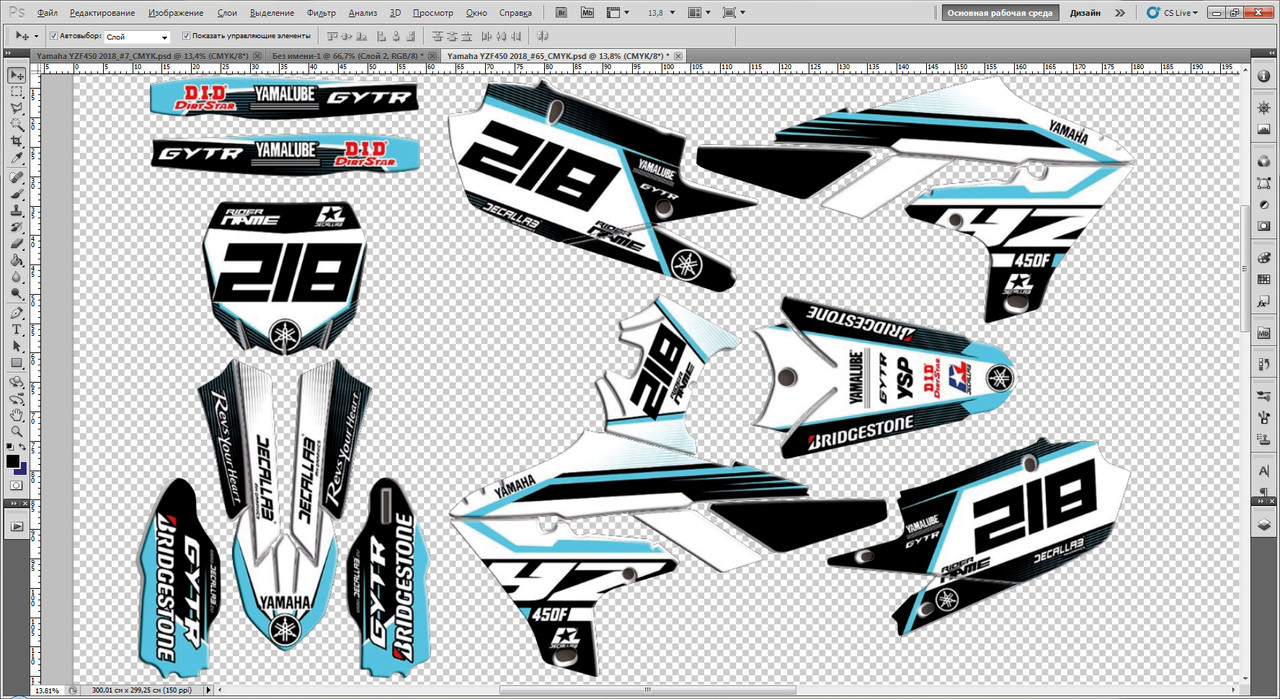Image resolution: width=1280 pixels, height=699 pixels.
Task: Select the Polygonal Lasso tool
Action: click(17, 109)
